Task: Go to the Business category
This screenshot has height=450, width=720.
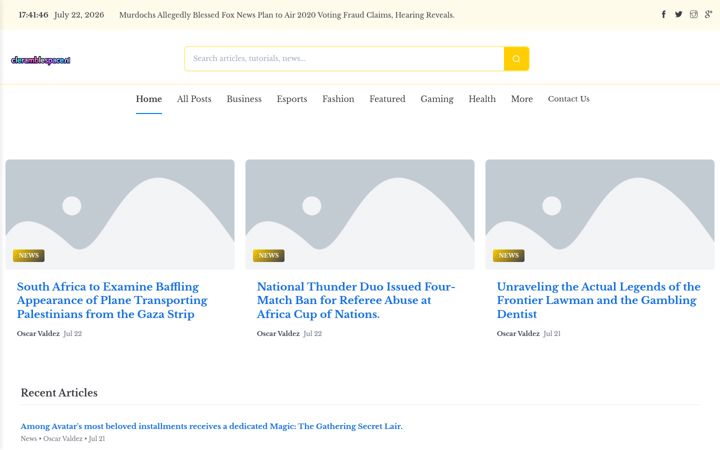Action: (x=244, y=99)
